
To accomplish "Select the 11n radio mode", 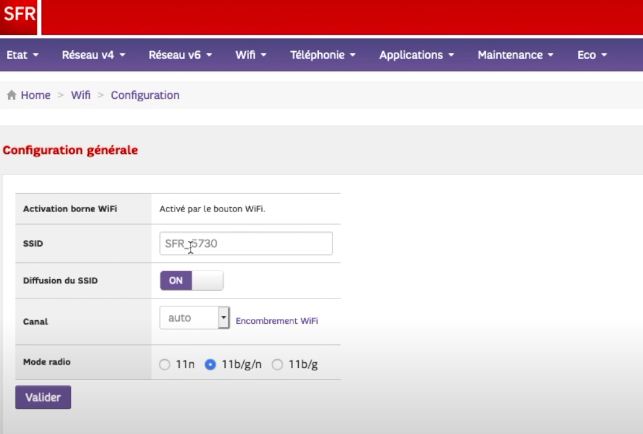I will click(x=164, y=364).
